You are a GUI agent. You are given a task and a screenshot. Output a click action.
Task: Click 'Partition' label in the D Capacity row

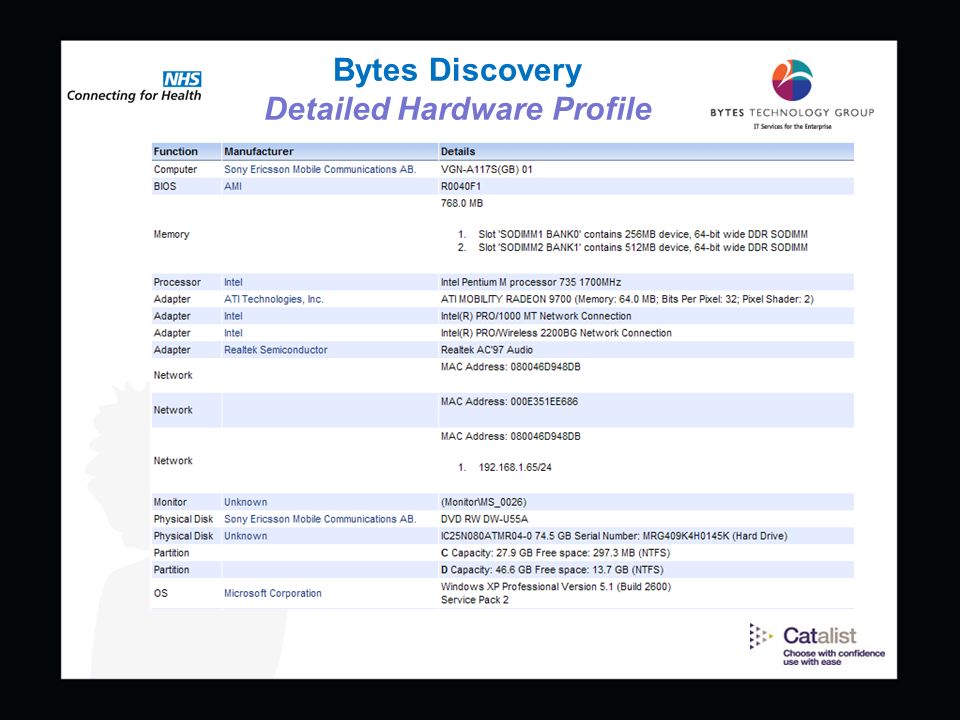171,570
